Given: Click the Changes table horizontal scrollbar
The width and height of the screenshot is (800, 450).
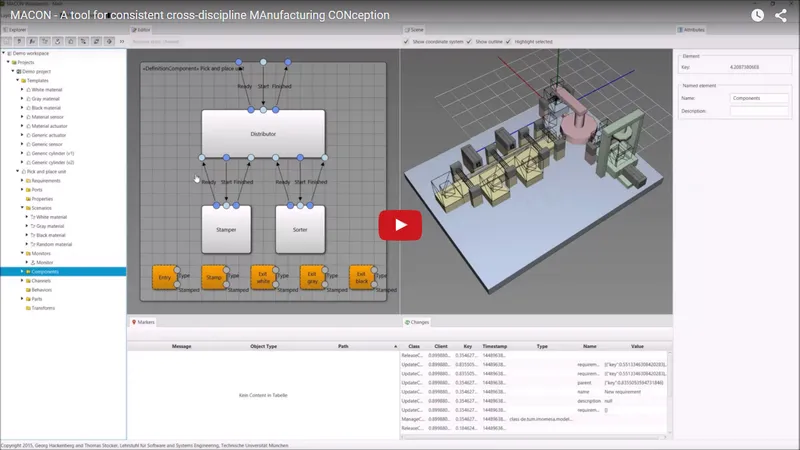Looking at the screenshot, I should [534, 437].
